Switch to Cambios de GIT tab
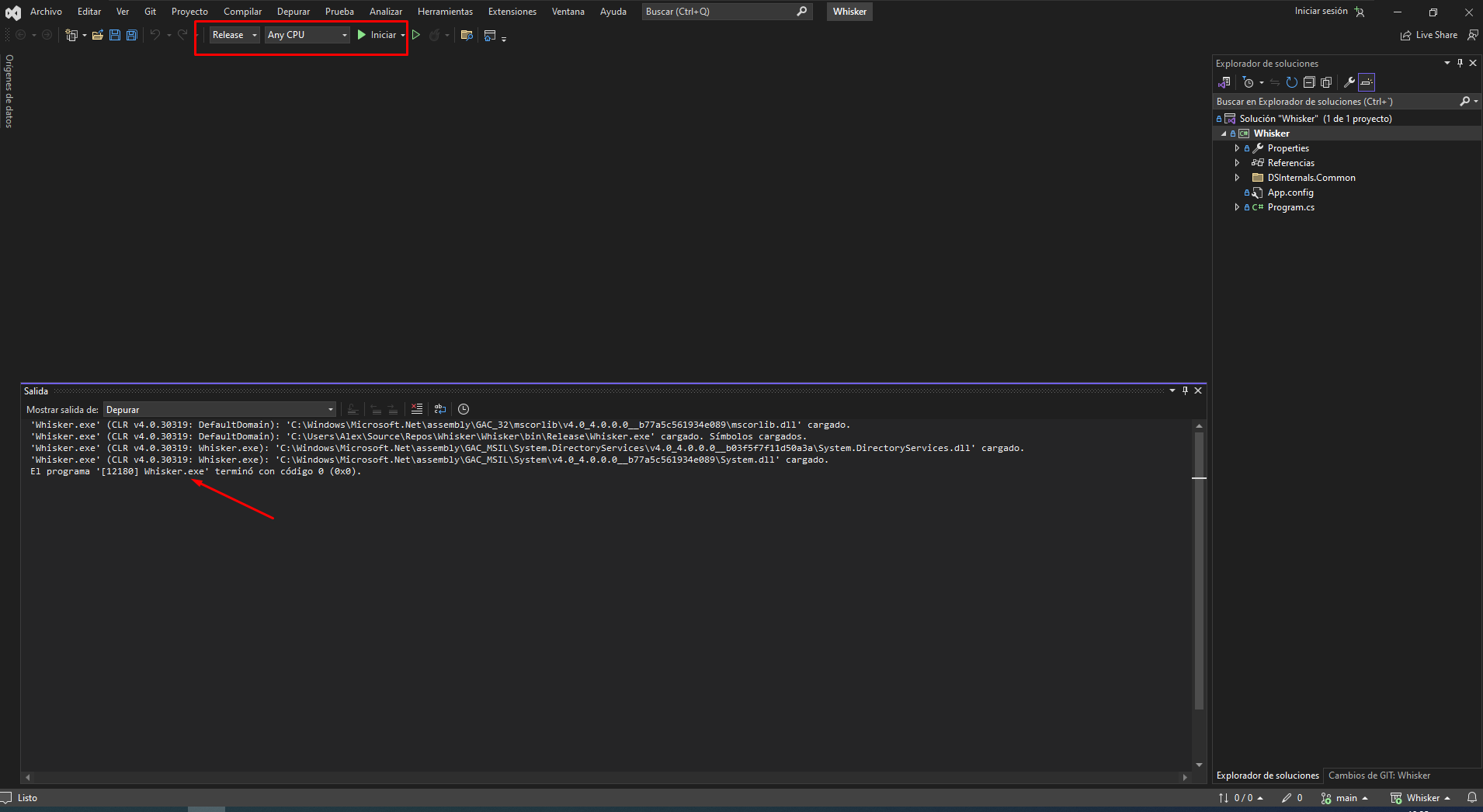Screen dimensions: 1483x812 coord(1379,776)
